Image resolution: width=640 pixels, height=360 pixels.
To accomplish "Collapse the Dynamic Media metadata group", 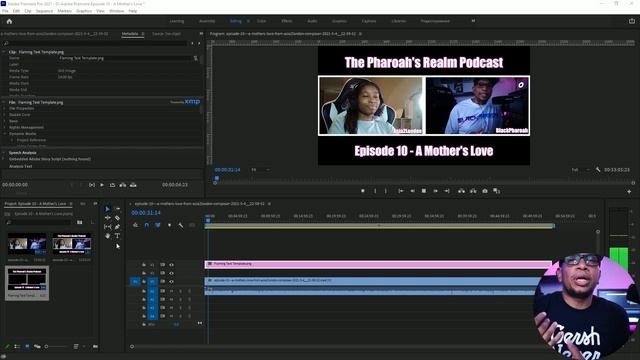I will [5, 133].
